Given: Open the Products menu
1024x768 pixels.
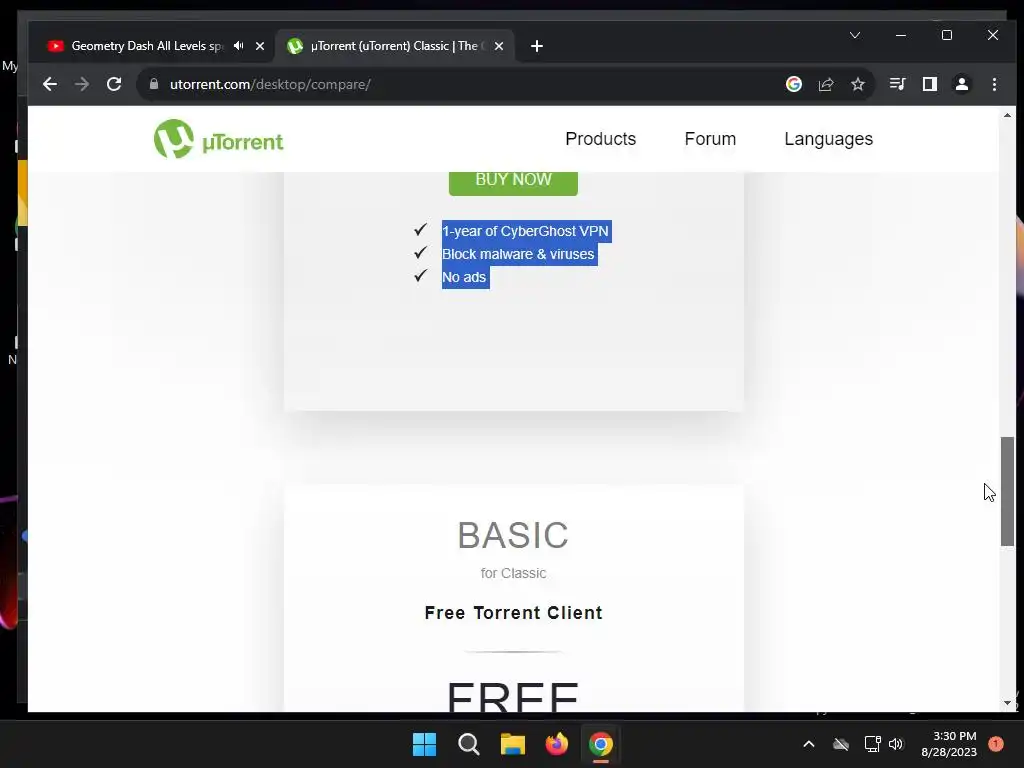Looking at the screenshot, I should 600,139.
